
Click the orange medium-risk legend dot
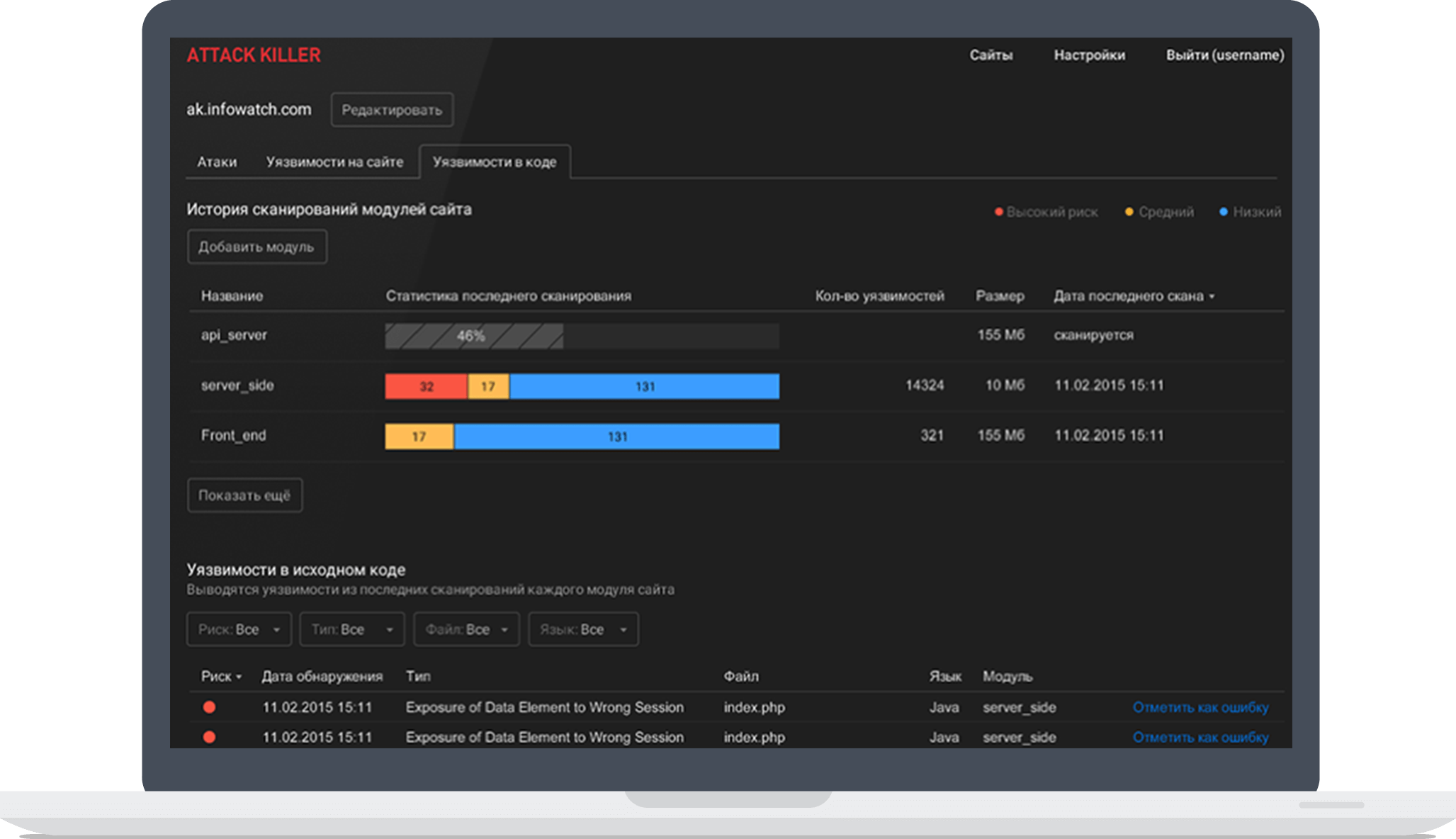(x=1129, y=212)
